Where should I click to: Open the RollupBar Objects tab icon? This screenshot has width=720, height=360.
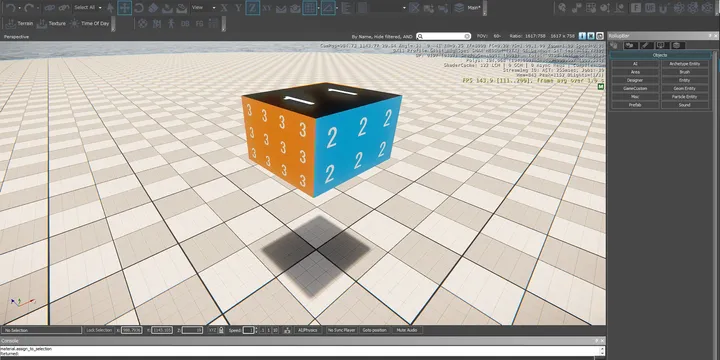pos(614,45)
